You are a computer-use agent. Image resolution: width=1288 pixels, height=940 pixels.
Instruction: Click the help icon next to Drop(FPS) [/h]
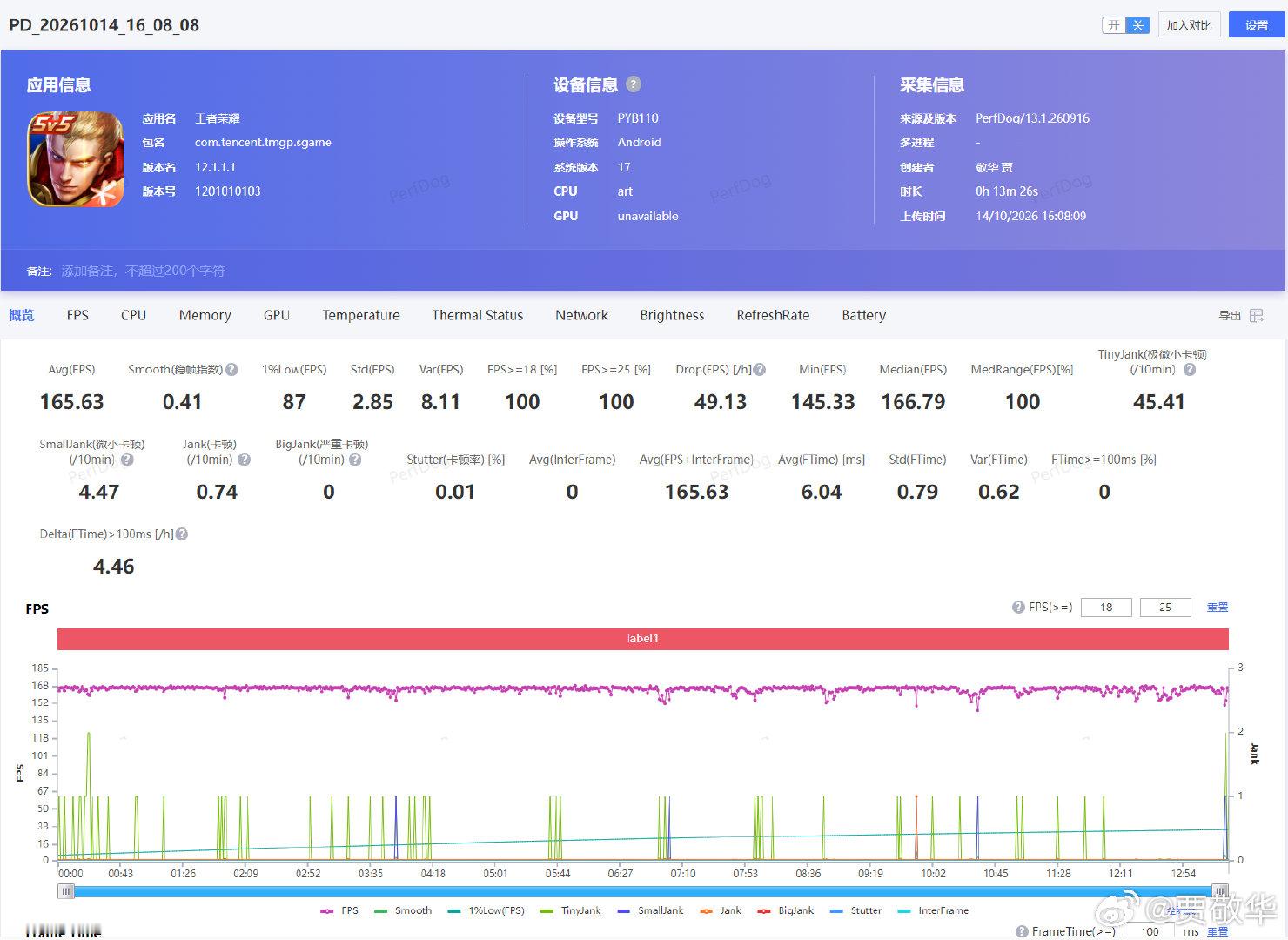pyautogui.click(x=760, y=370)
